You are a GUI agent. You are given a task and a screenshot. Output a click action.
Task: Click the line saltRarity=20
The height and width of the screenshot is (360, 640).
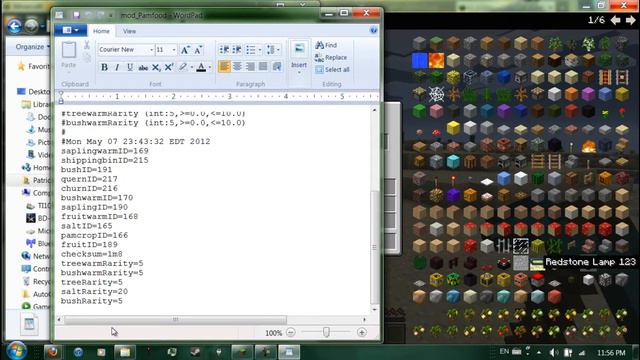click(x=94, y=292)
